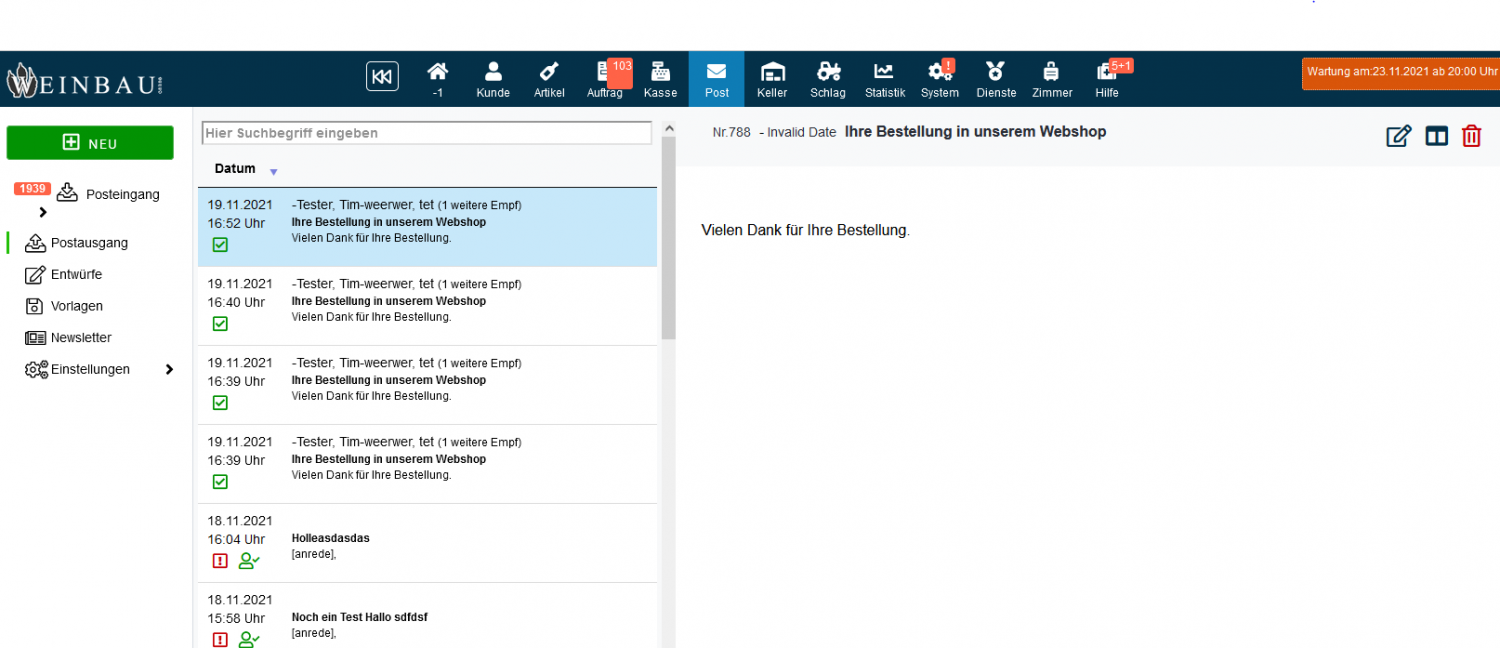This screenshot has height=648, width=1500.
Task: Open Vorlagen in the sidebar
Action: 76,306
